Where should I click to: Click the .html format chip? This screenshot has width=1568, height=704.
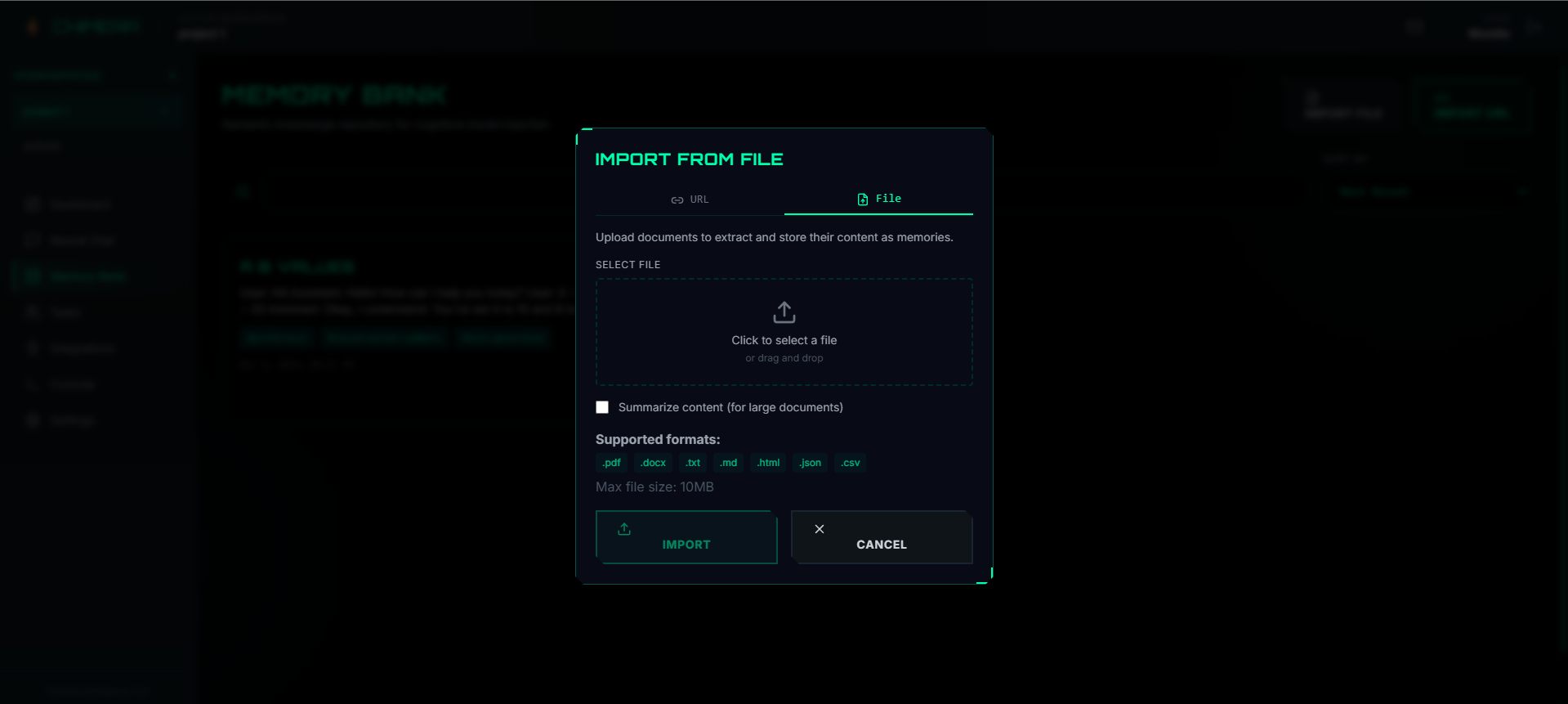pyautogui.click(x=768, y=463)
